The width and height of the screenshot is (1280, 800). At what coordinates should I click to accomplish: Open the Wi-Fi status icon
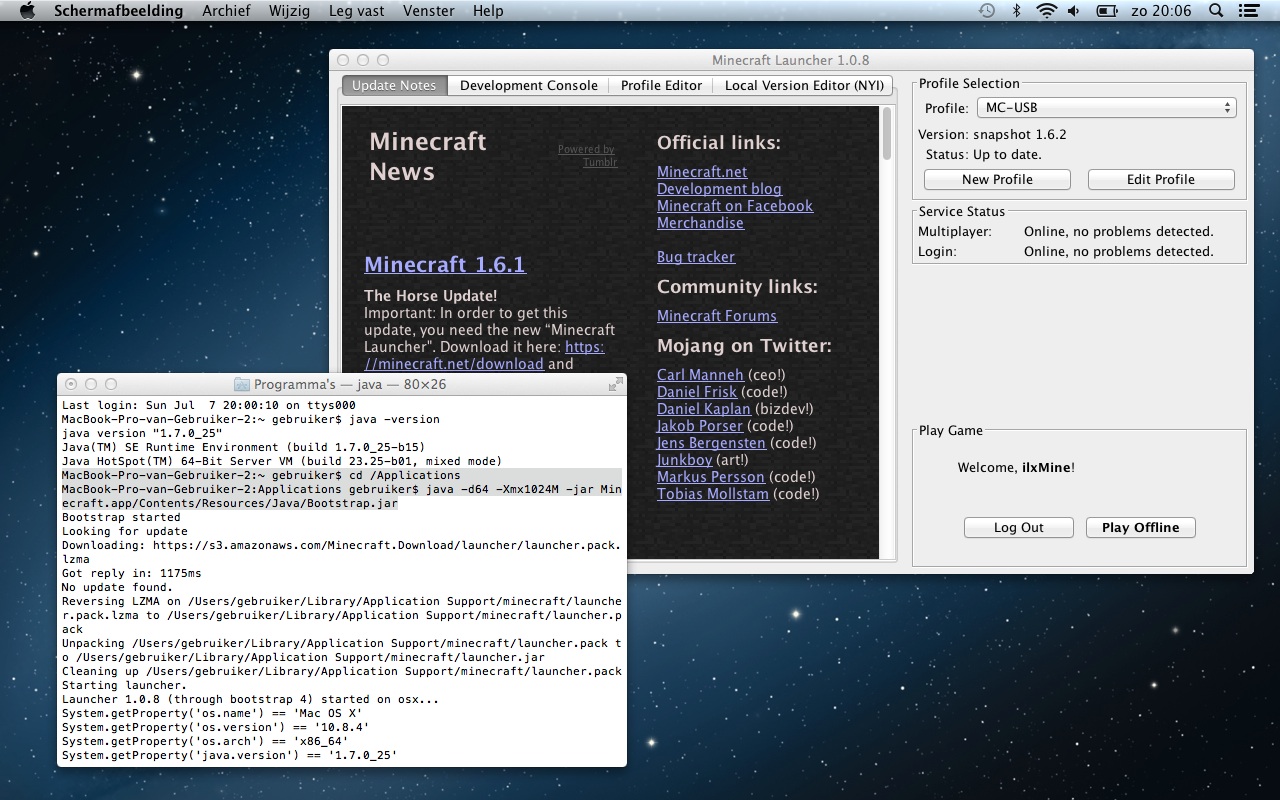[x=1046, y=11]
